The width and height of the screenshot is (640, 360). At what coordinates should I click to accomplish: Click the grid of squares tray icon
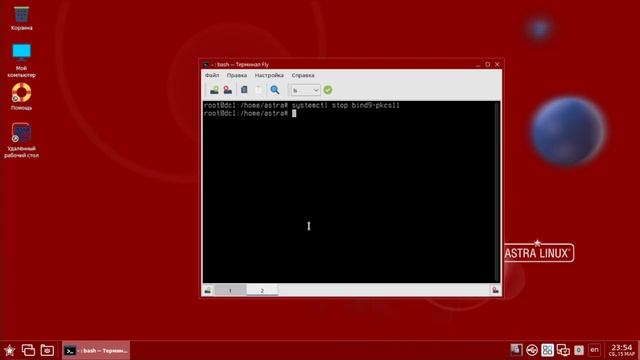tap(547, 350)
